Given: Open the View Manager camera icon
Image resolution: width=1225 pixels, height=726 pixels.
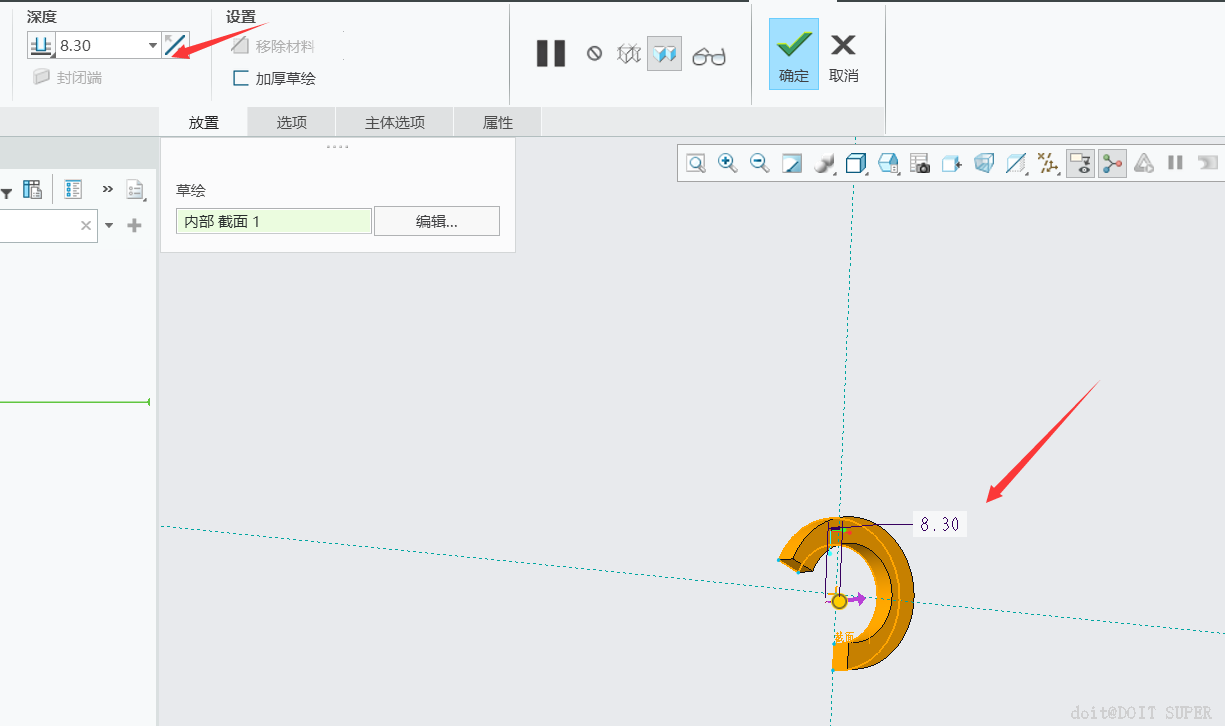Looking at the screenshot, I should (x=920, y=163).
